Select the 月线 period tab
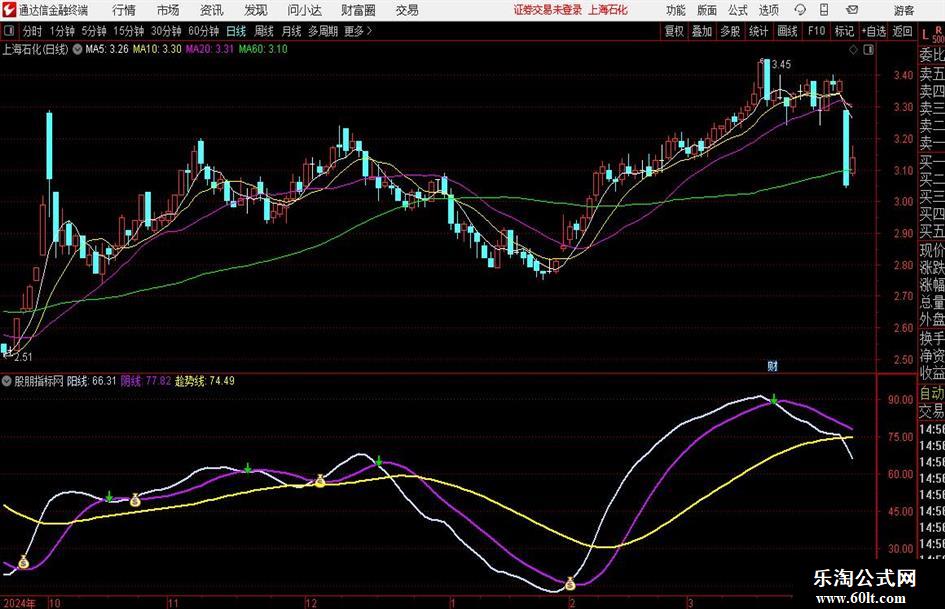The height and width of the screenshot is (609, 945). click(291, 31)
